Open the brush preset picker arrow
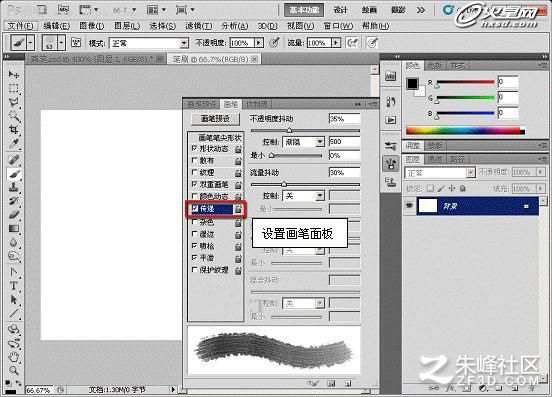The image size is (552, 397). point(62,43)
